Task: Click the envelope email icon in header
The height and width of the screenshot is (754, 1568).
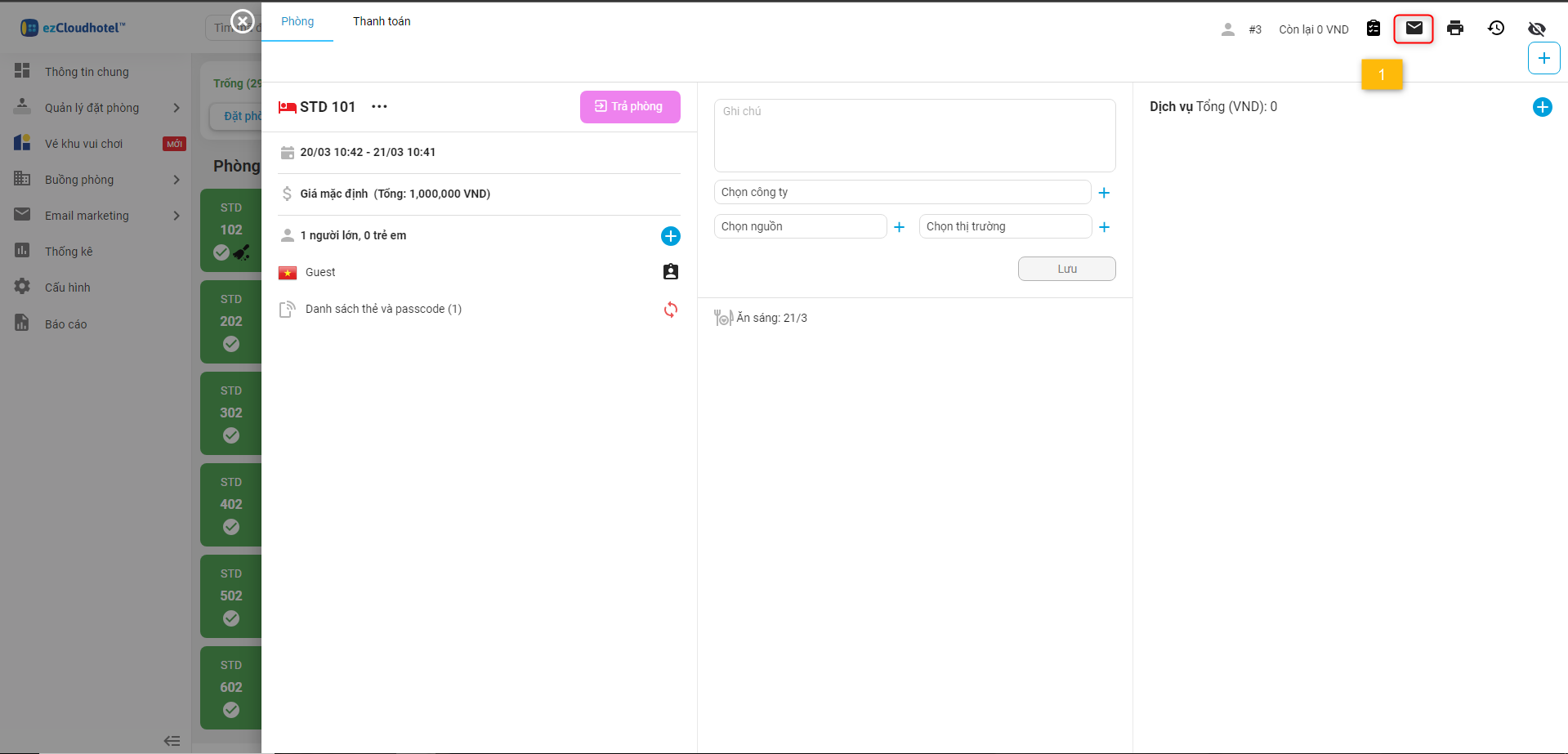Action: 1414,29
